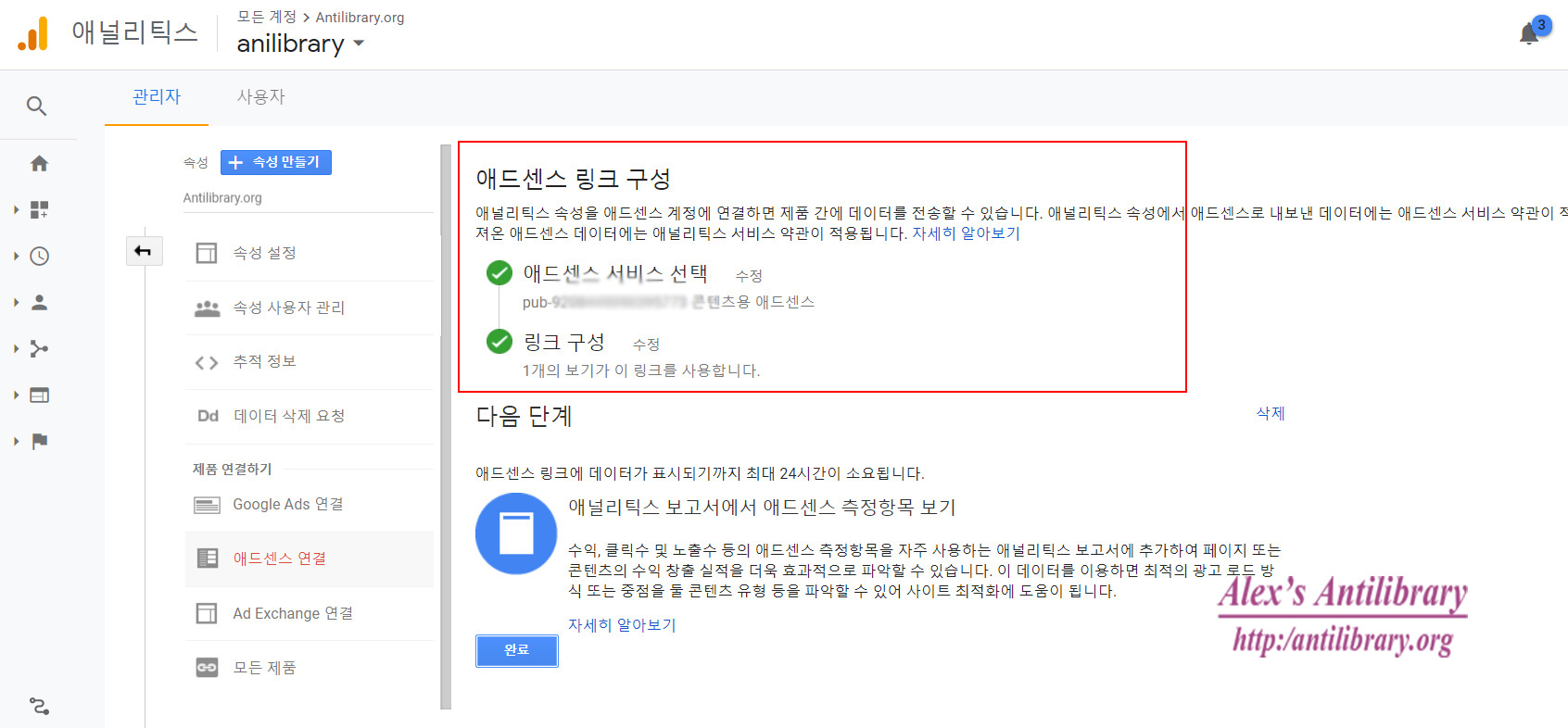The height and width of the screenshot is (728, 1568).
Task: Open the Acquisition branching arrows icon
Action: coord(39,349)
